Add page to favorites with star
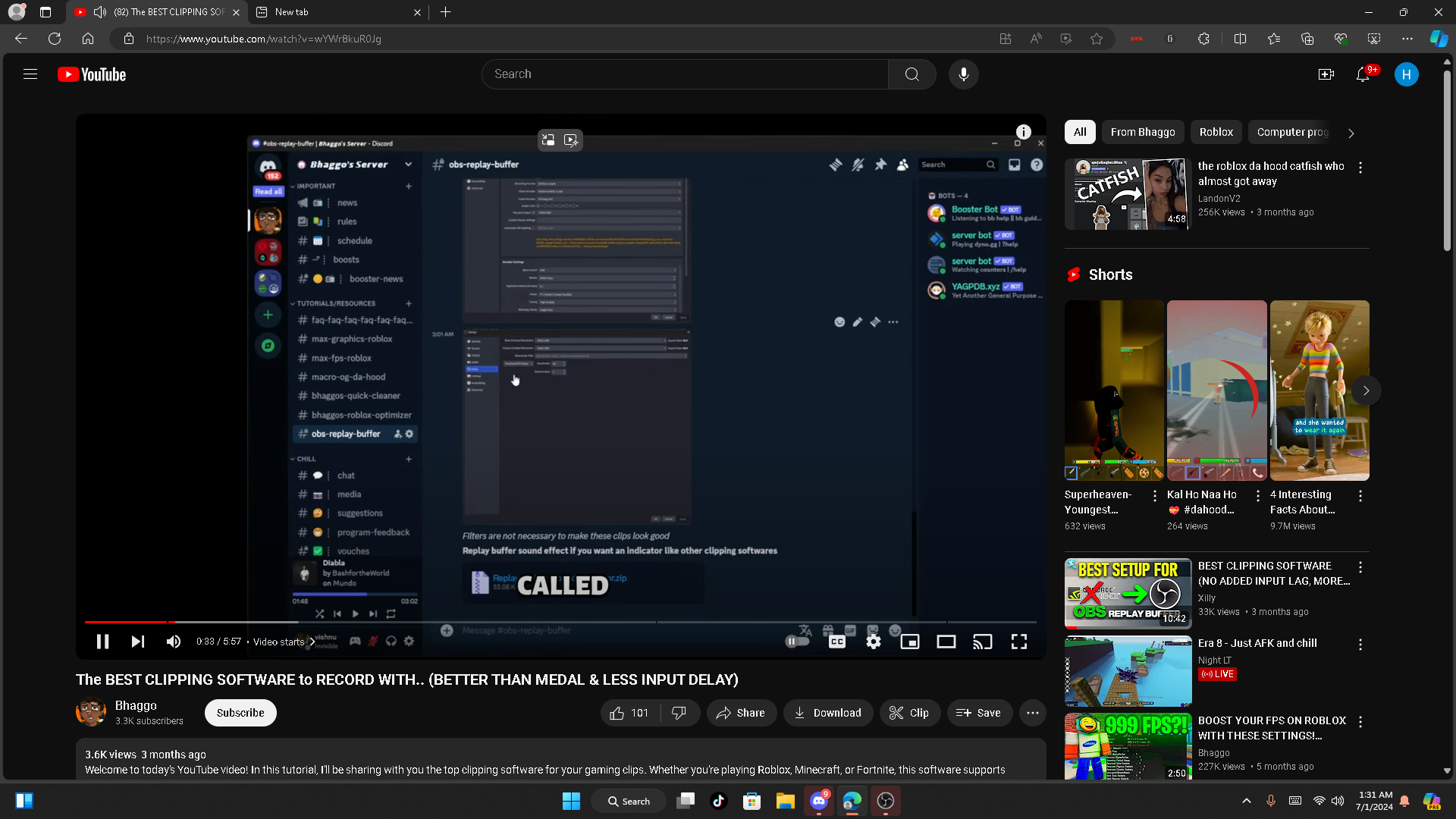Image resolution: width=1456 pixels, height=819 pixels. click(1097, 39)
